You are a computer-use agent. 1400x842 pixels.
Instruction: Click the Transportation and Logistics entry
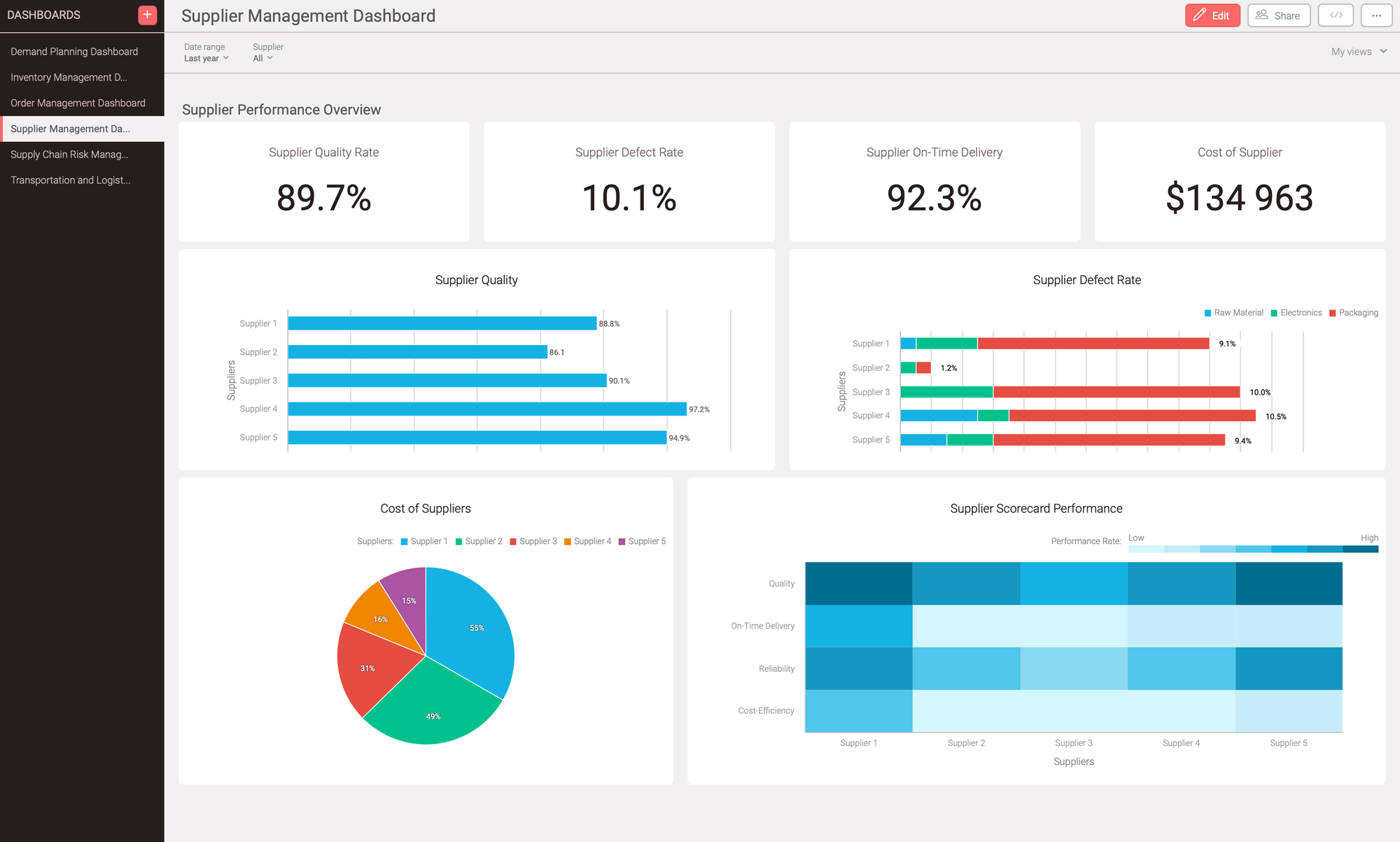70,180
